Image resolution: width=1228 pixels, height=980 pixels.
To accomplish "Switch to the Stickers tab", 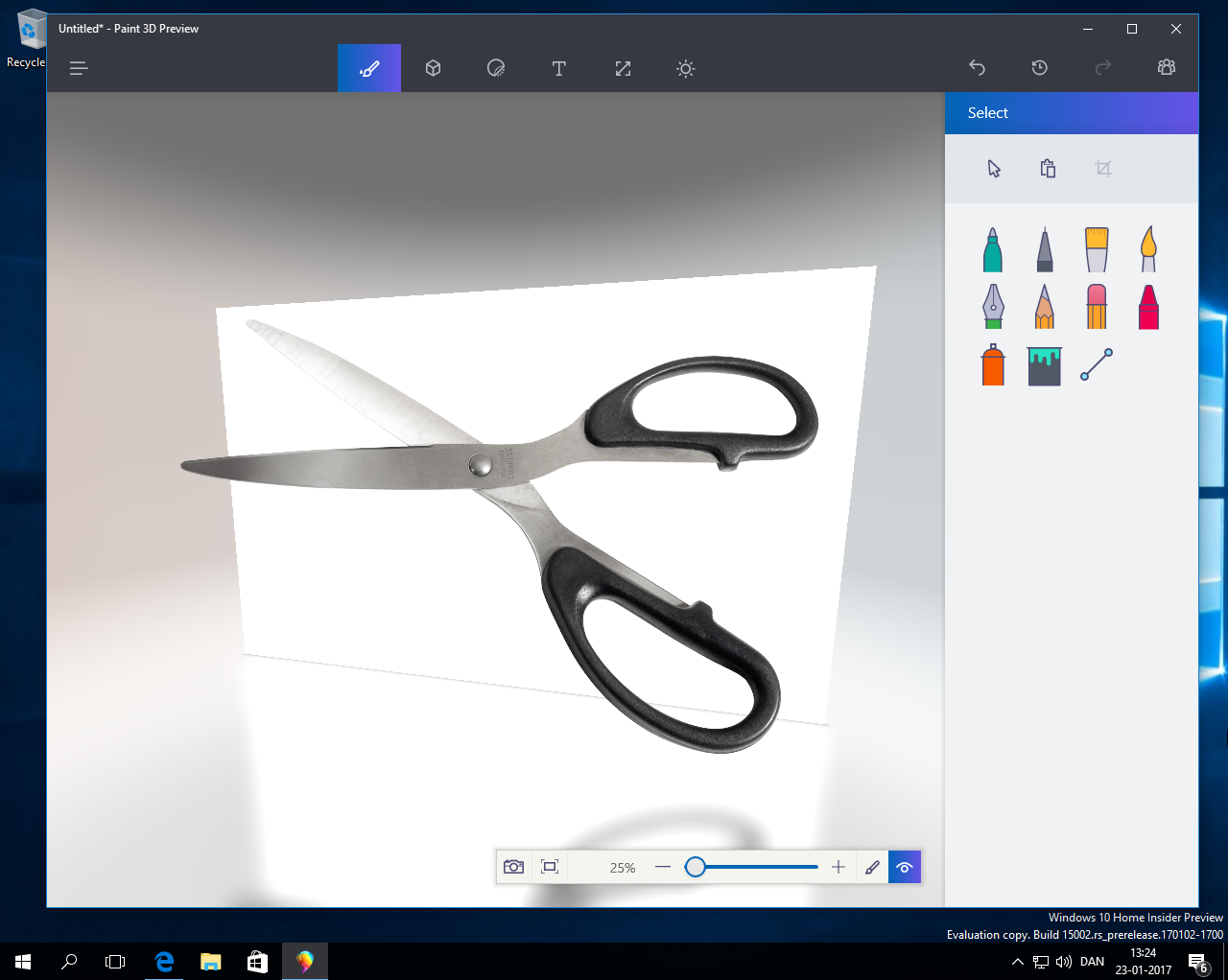I will click(x=496, y=68).
